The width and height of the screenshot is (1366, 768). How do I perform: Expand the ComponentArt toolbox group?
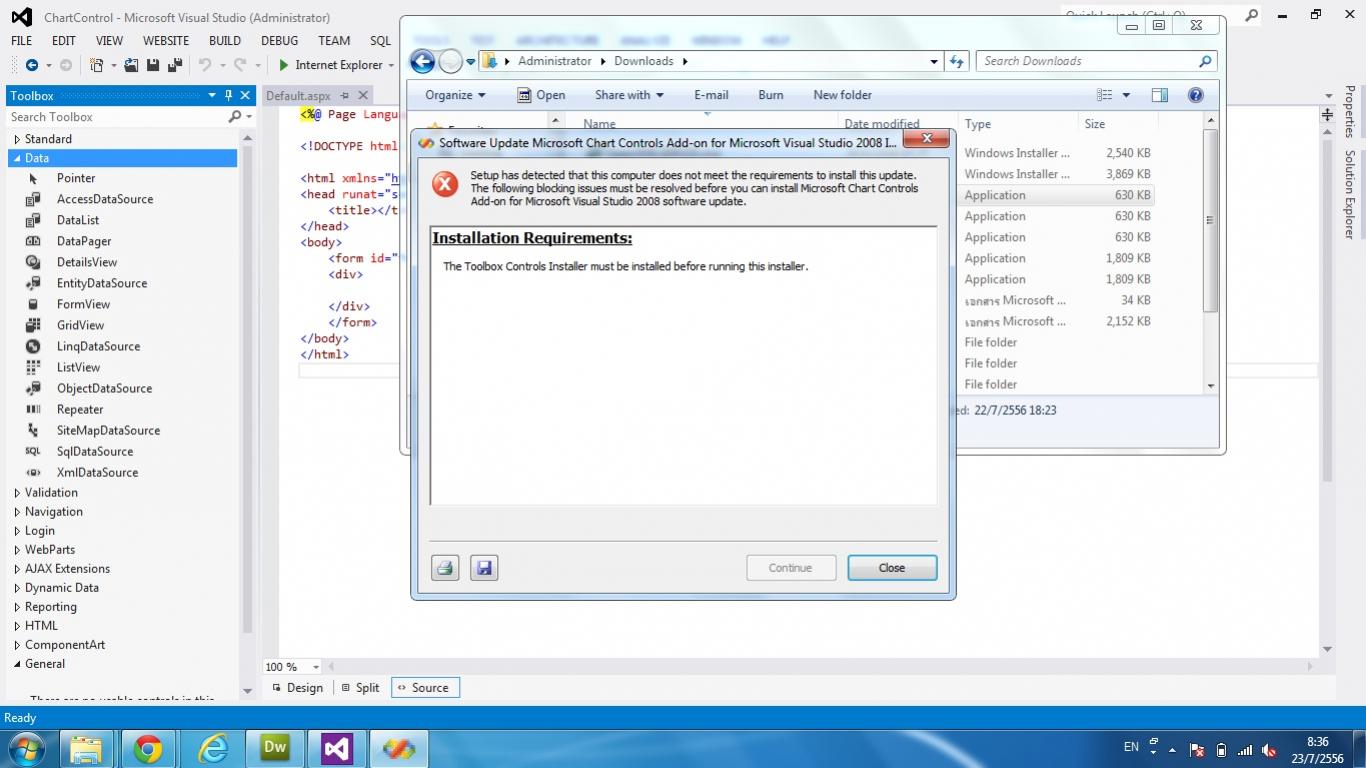(17, 645)
